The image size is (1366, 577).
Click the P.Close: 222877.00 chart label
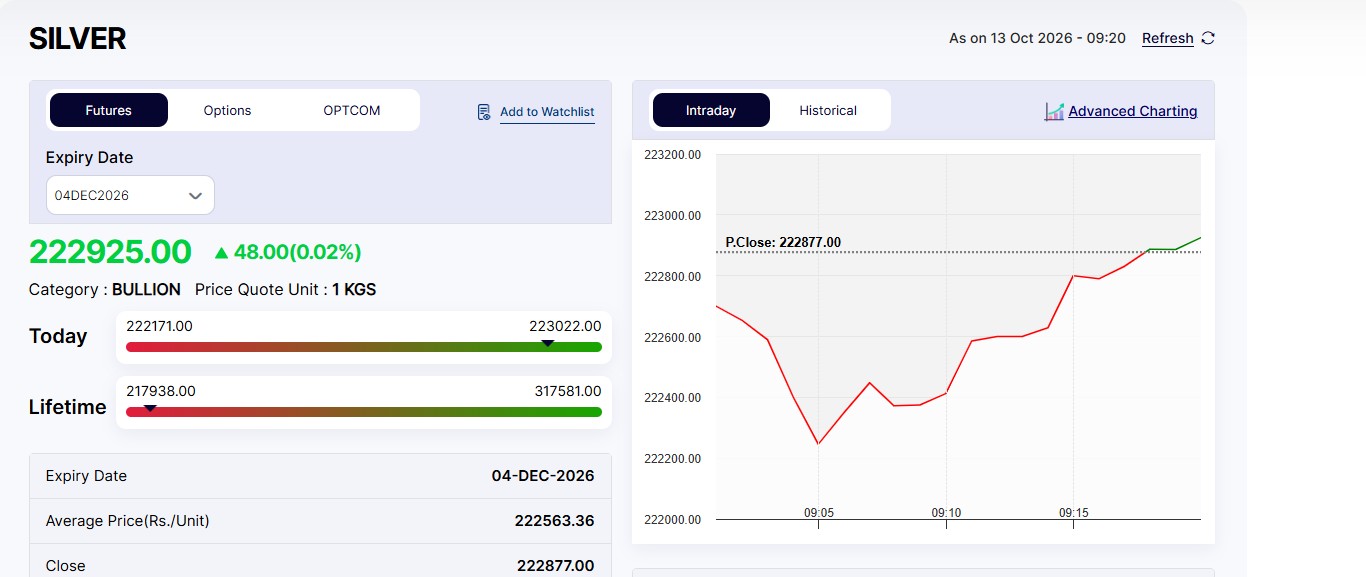pos(783,242)
